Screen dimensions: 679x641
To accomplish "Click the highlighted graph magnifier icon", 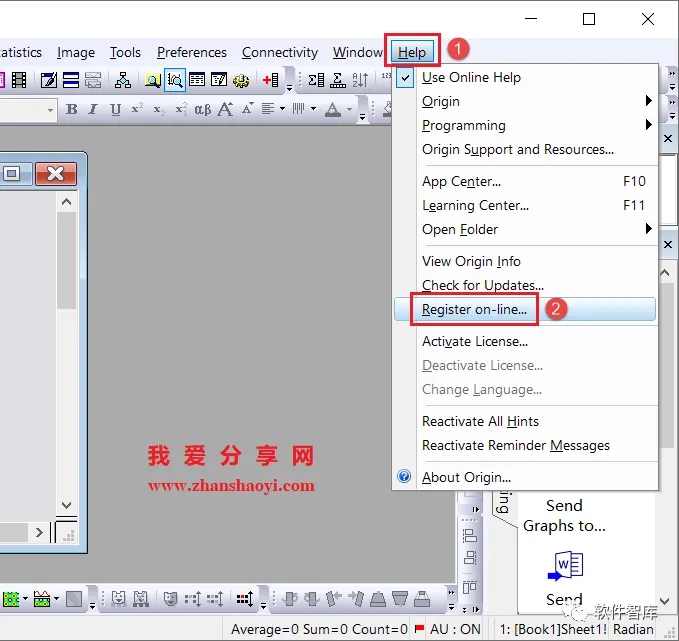I will point(175,80).
